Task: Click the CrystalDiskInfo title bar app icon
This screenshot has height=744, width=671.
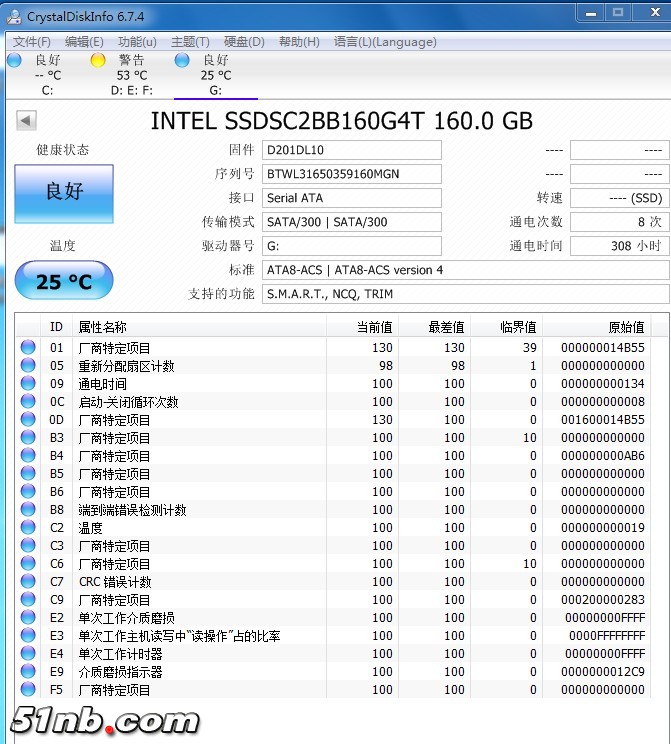Action: (14, 15)
